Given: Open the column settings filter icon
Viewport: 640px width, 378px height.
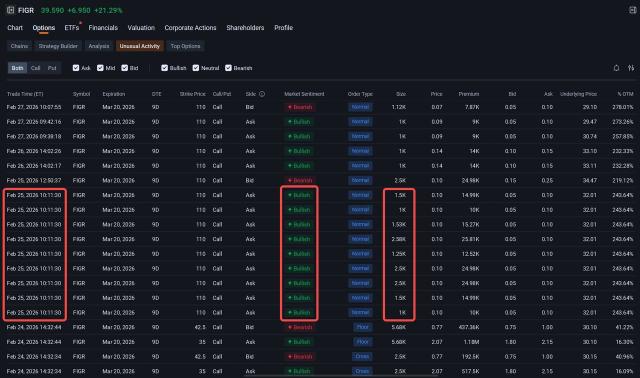Looking at the screenshot, I should pyautogui.click(x=631, y=68).
